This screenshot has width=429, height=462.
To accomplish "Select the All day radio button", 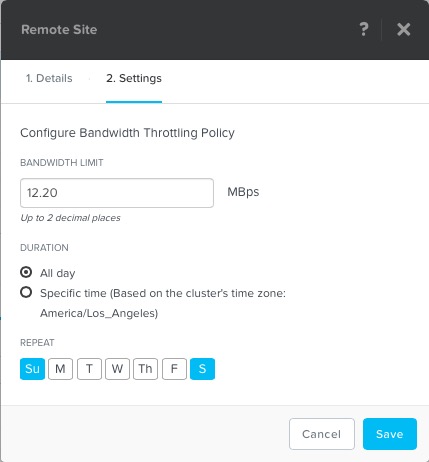I will pyautogui.click(x=26, y=272).
